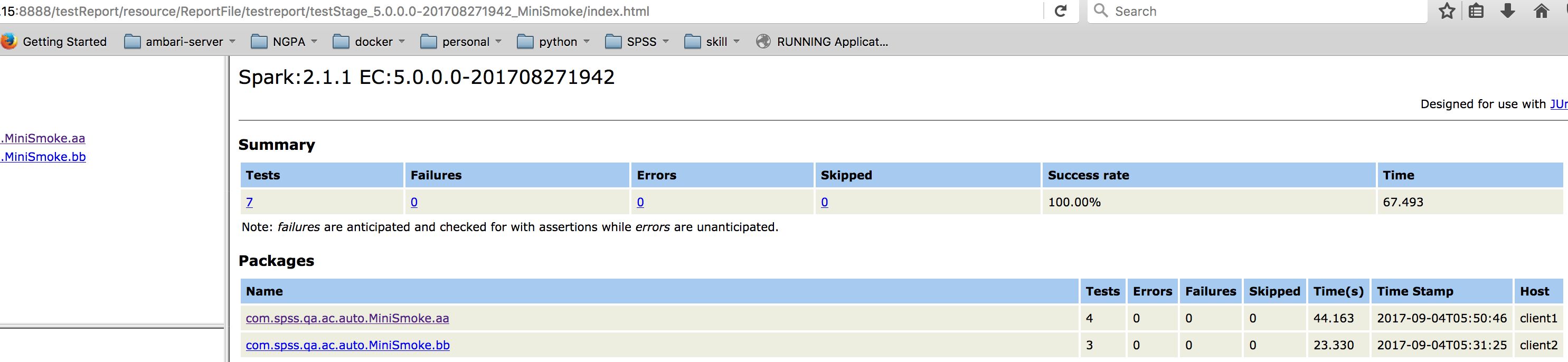The height and width of the screenshot is (362, 1568).
Task: Open the Tests count link 7
Action: (x=249, y=202)
